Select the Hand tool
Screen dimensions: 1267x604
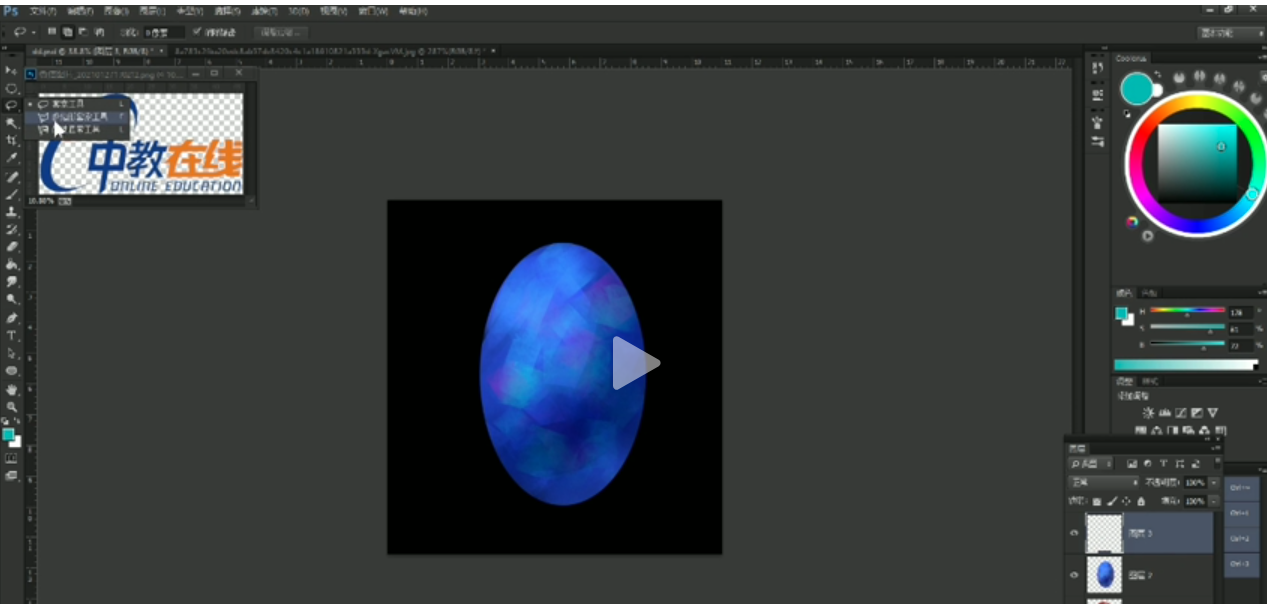coord(12,389)
